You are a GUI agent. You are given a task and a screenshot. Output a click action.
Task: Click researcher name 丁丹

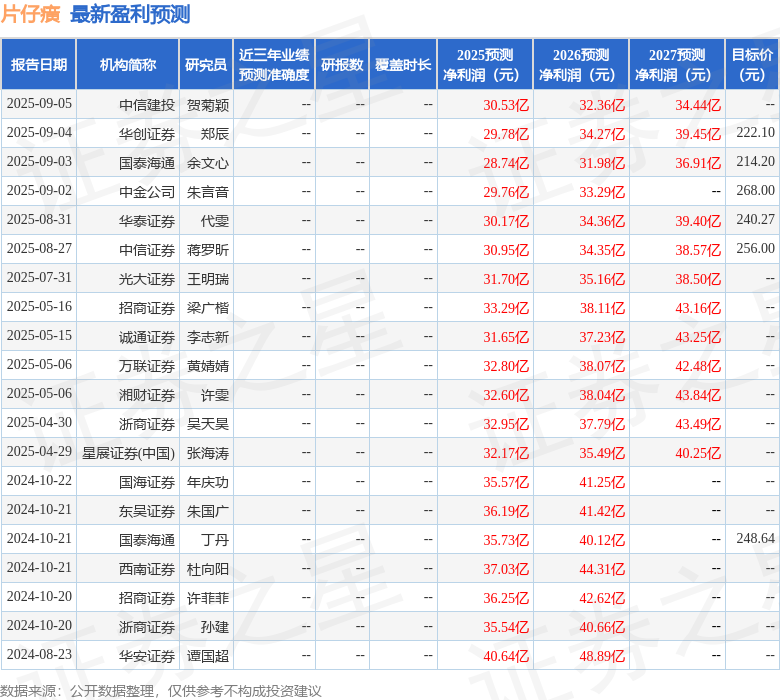(215, 540)
